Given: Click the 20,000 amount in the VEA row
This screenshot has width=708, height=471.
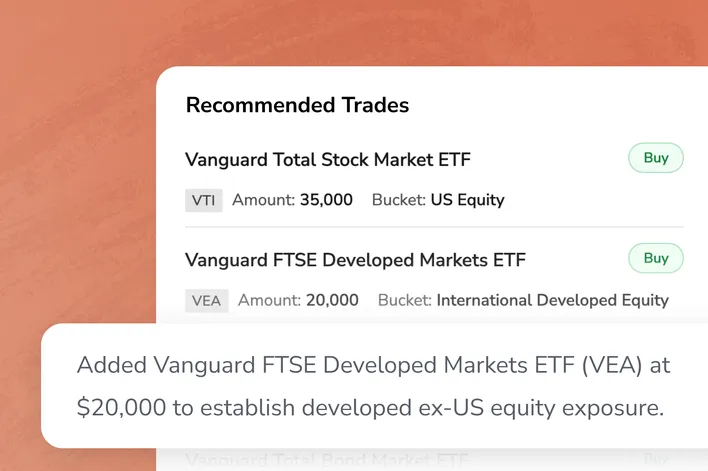Looking at the screenshot, I should point(332,300).
